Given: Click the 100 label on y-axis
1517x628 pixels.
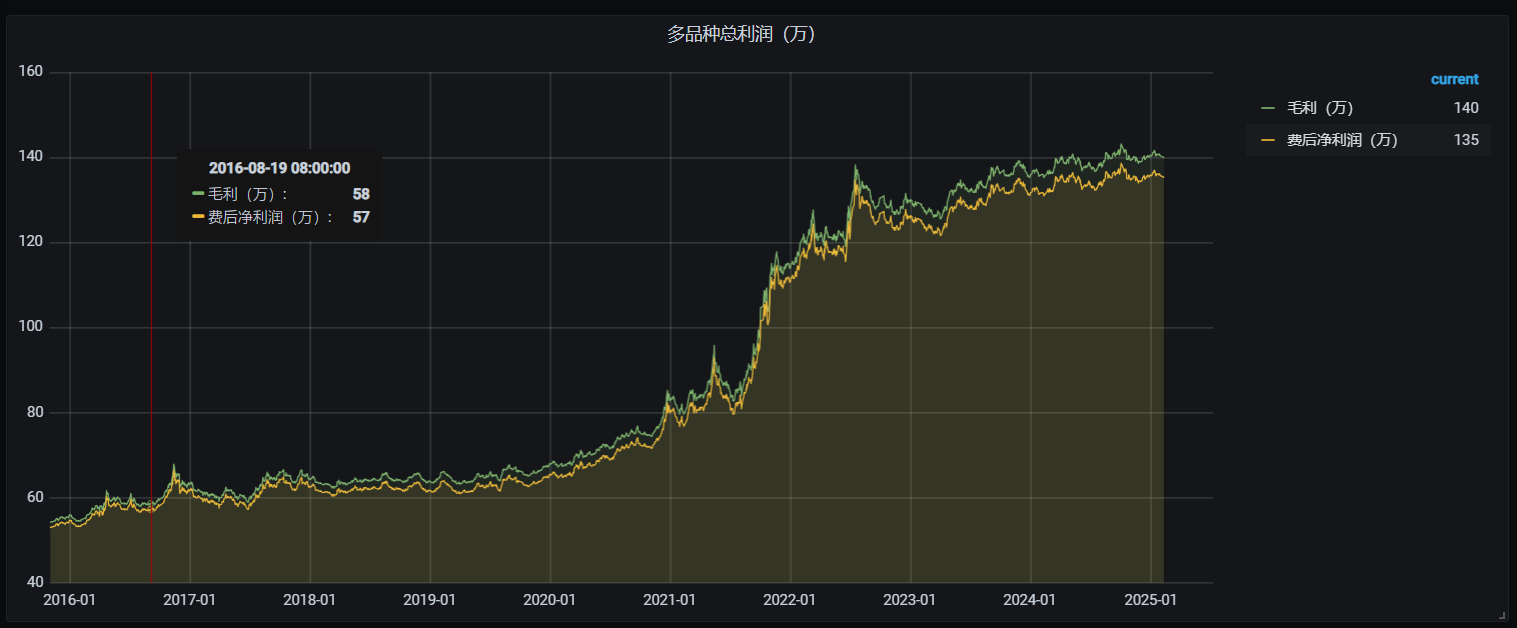Looking at the screenshot, I should pos(30,327).
